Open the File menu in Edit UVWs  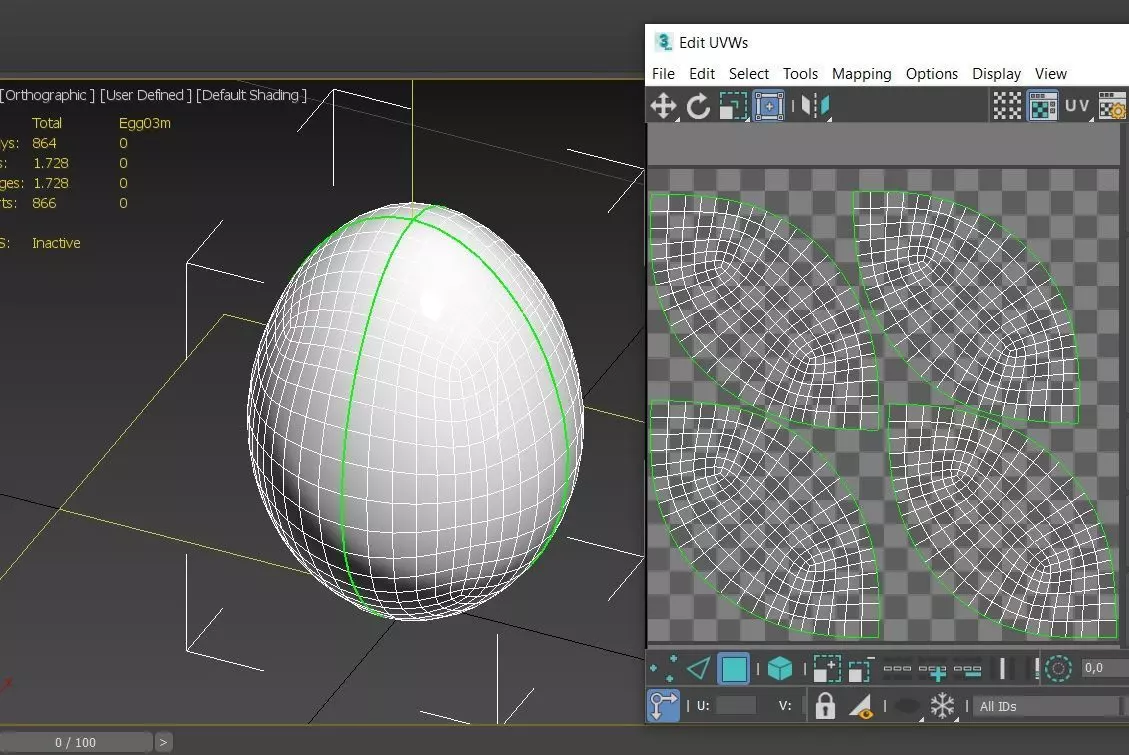pos(663,73)
